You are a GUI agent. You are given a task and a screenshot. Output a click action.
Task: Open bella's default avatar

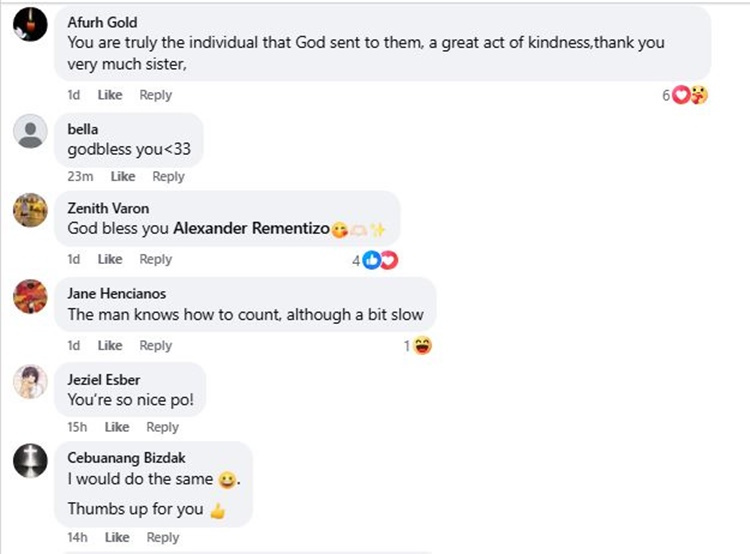(x=30, y=131)
